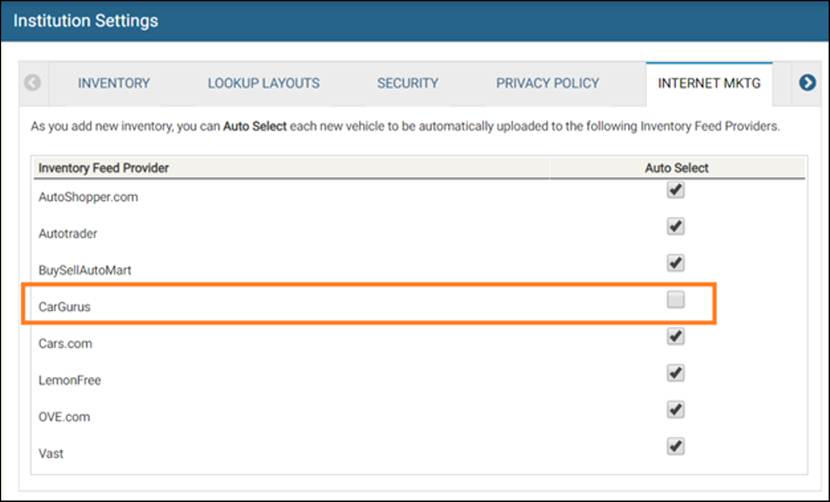Click the Inventory Feed Provider column header
Screen dimensions: 830x502
103,168
